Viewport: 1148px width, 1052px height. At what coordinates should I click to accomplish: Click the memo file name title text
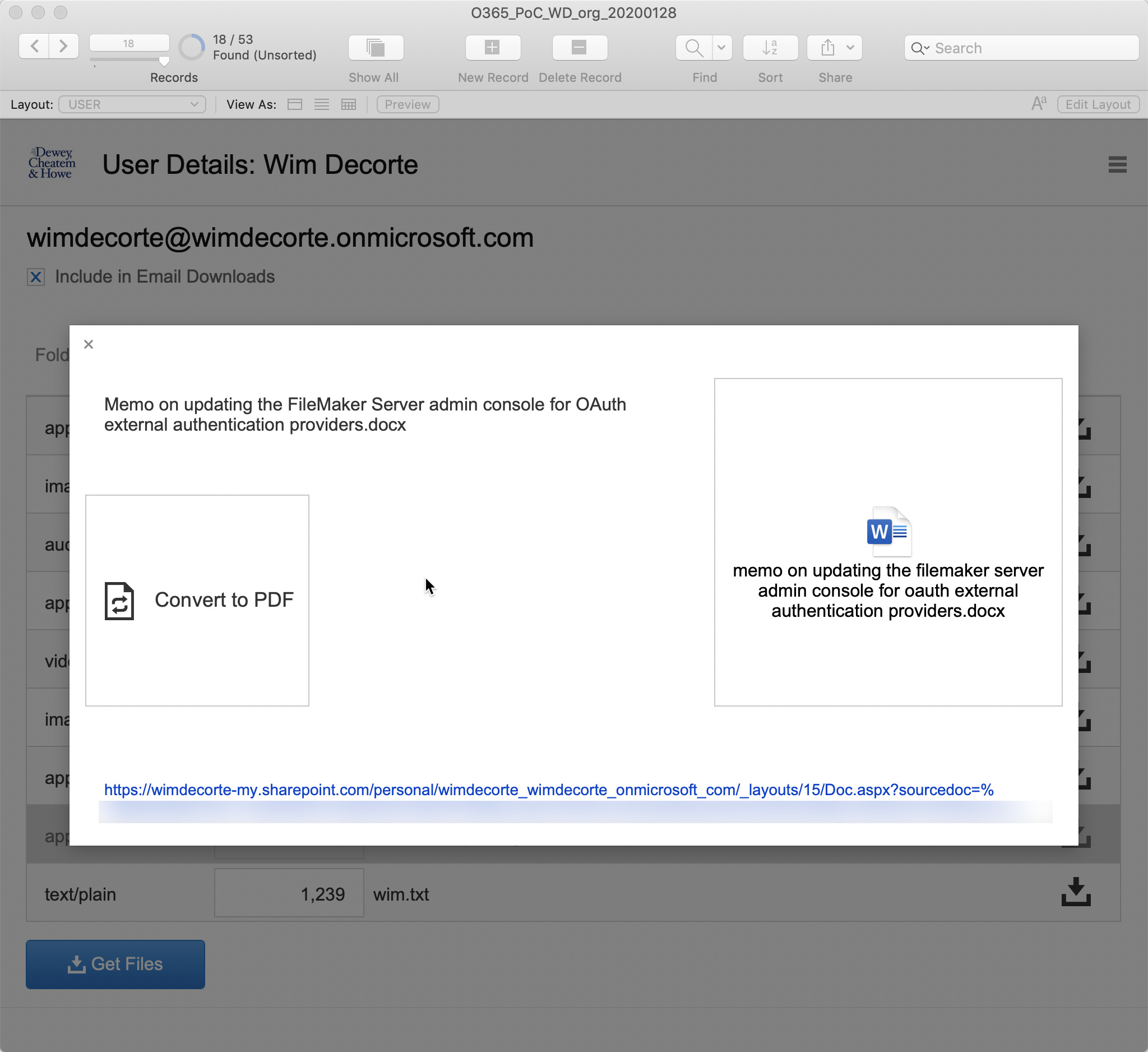pos(365,414)
